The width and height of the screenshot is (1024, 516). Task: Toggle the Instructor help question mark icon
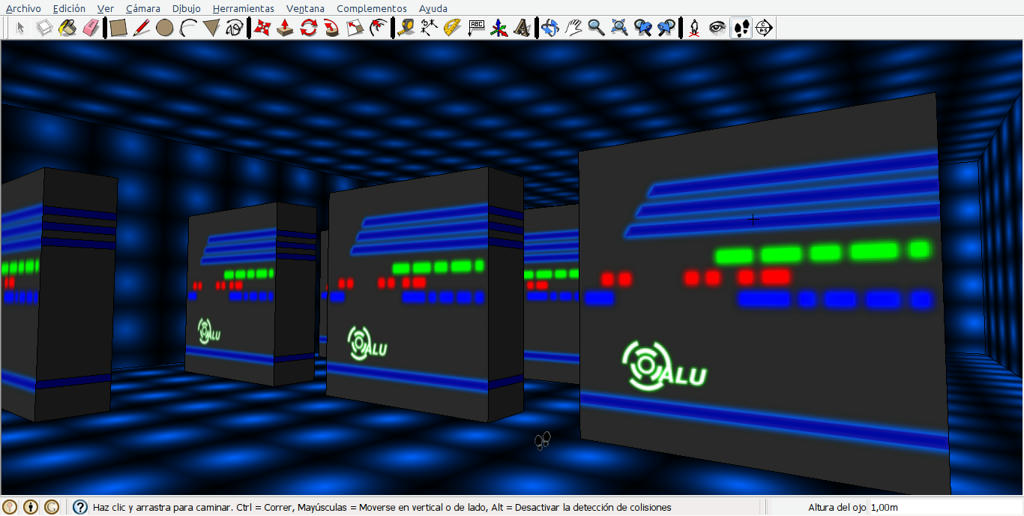pyautogui.click(x=80, y=507)
